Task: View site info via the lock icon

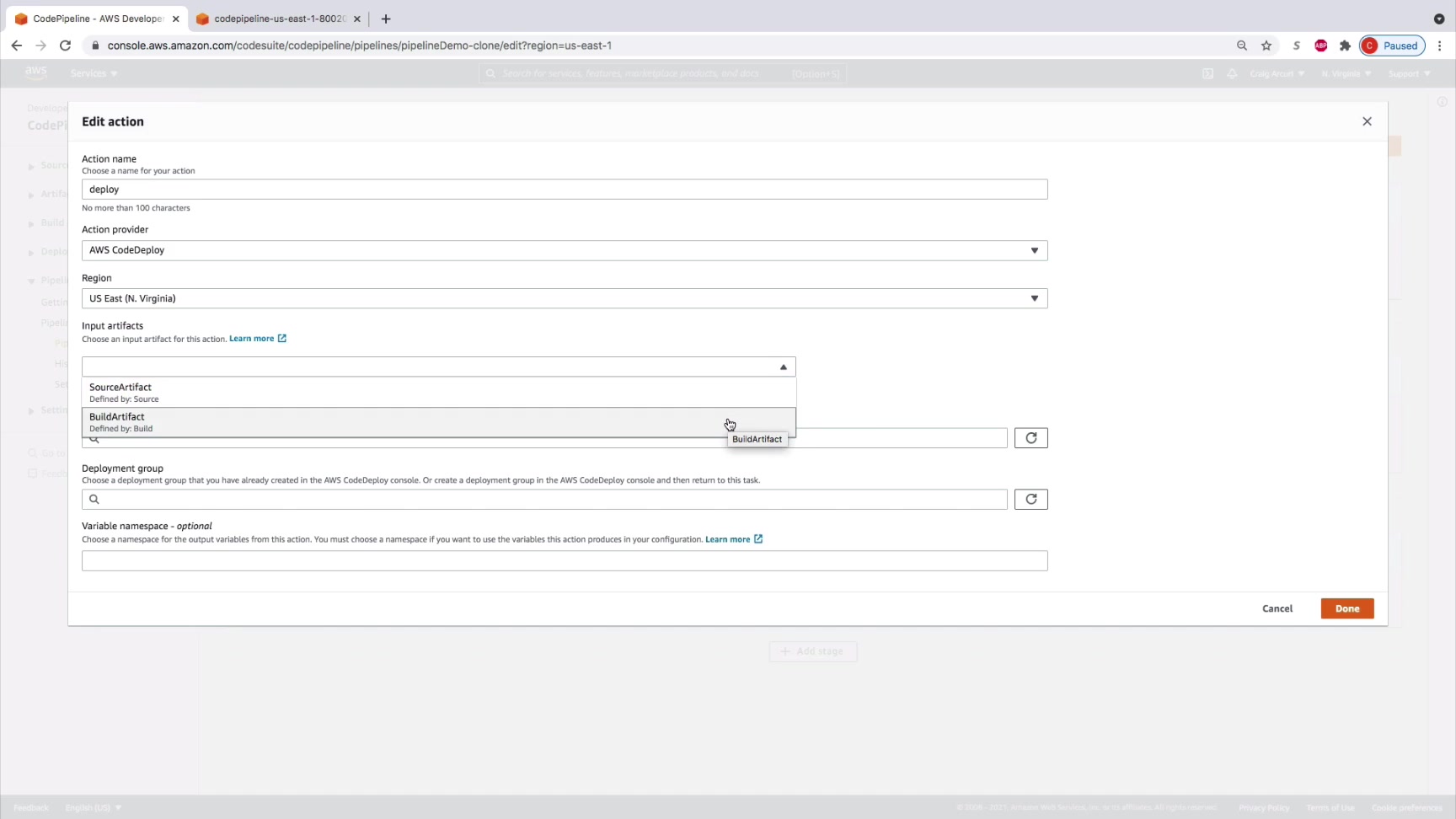Action: point(95,45)
